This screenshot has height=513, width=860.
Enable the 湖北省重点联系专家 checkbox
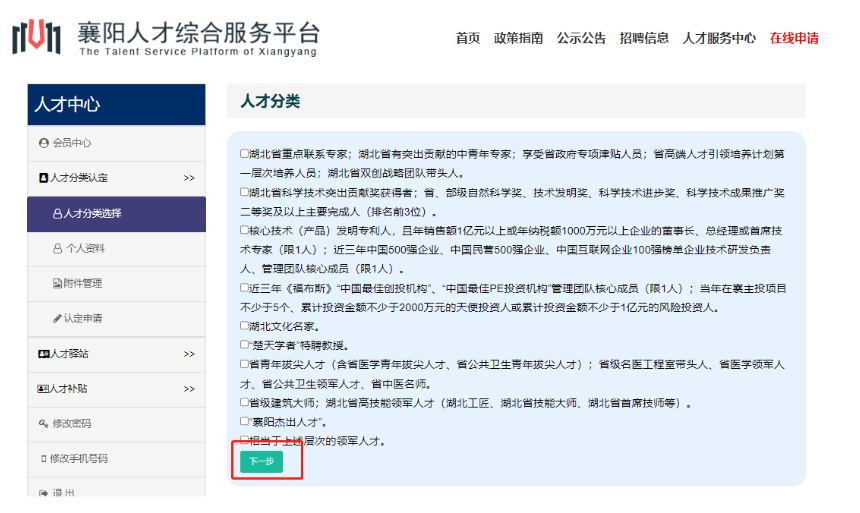[244, 155]
